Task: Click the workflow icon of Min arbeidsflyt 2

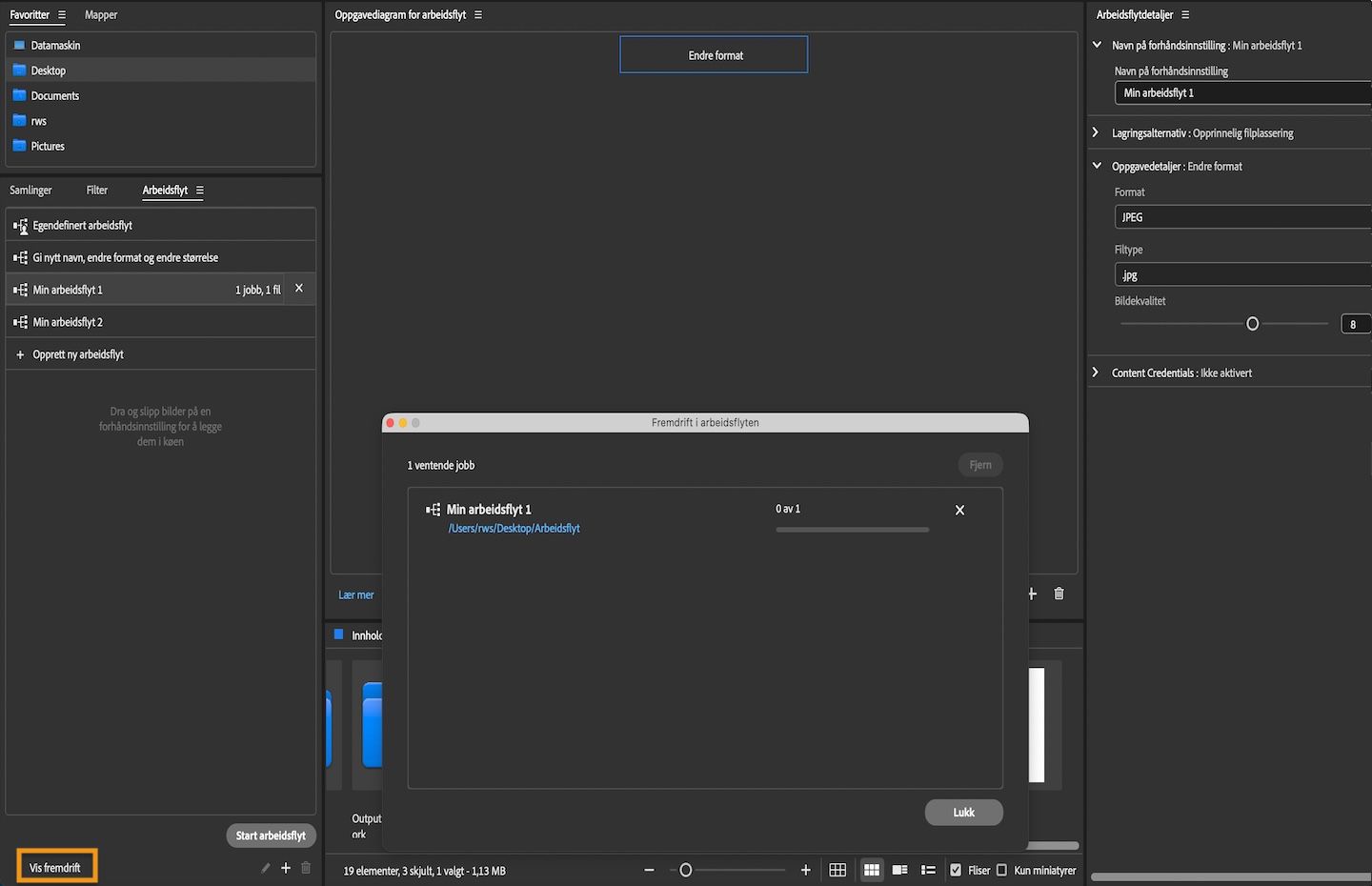Action: pyautogui.click(x=21, y=322)
